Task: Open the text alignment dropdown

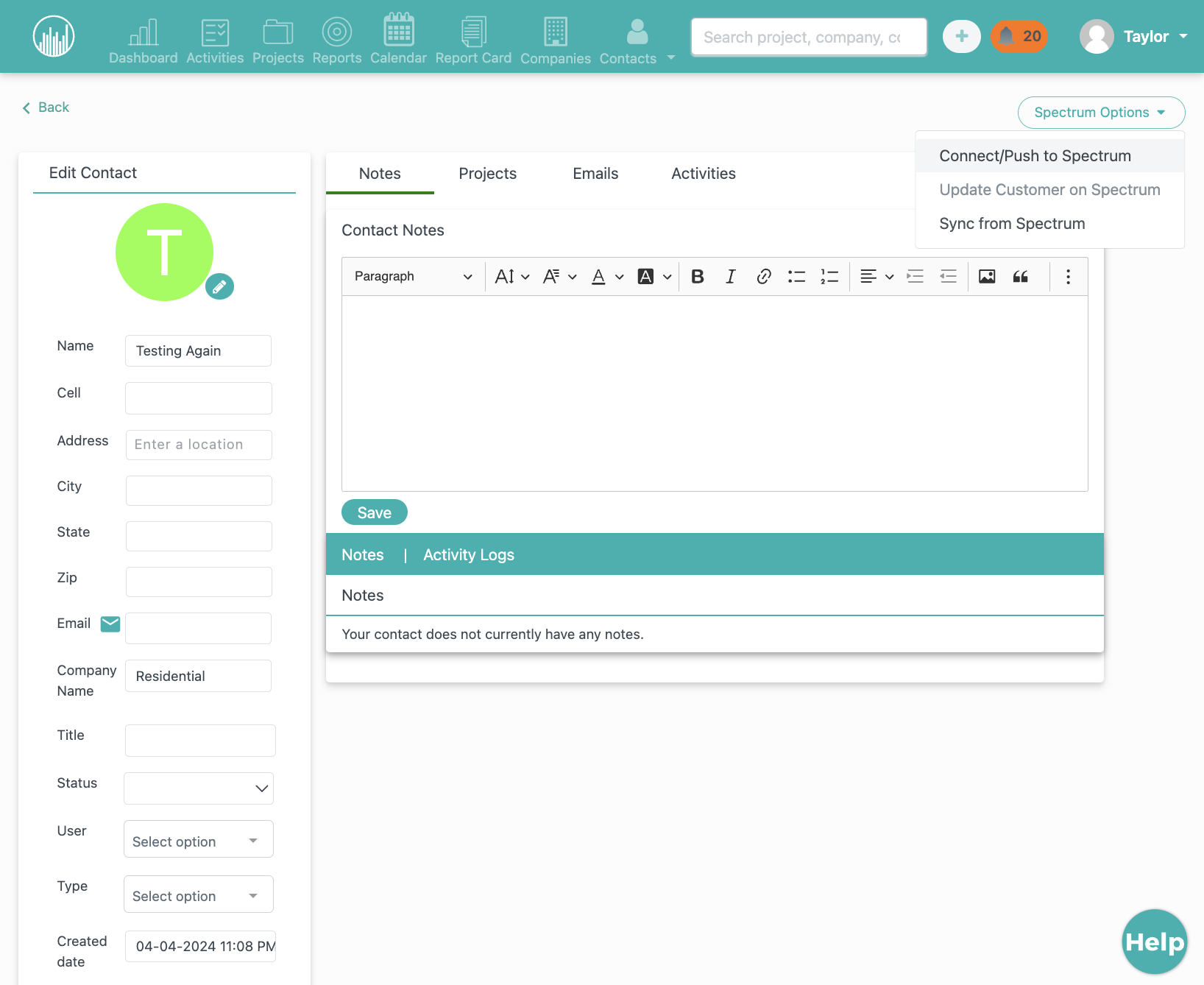Action: coord(877,277)
